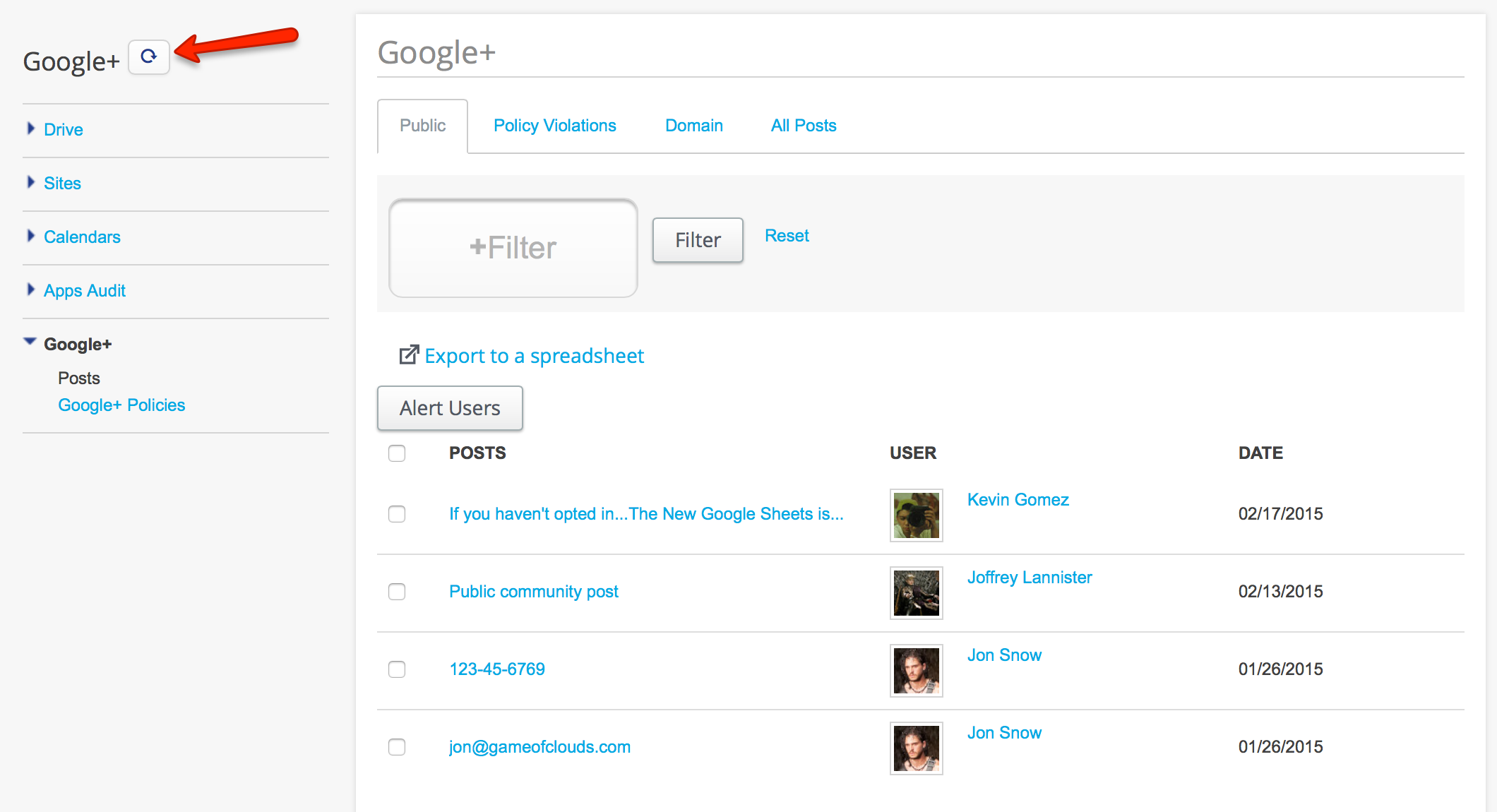Select Posts under Google+ in sidebar
Screen dimensions: 1497x812
(79, 378)
